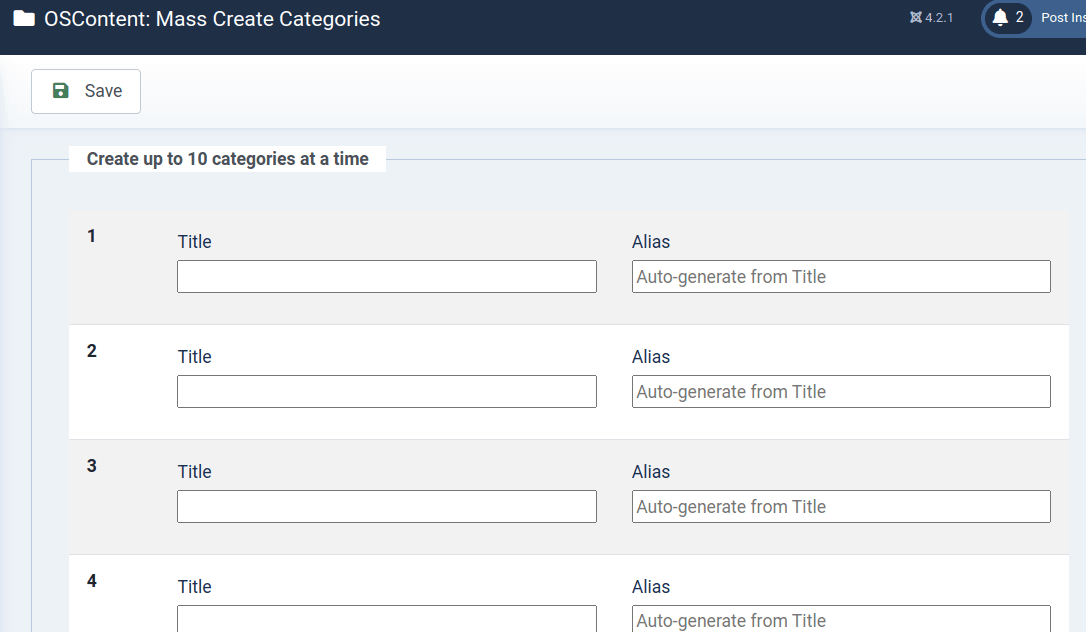This screenshot has height=632, width=1086.
Task: Click the Title label in row 1
Action: coord(195,242)
